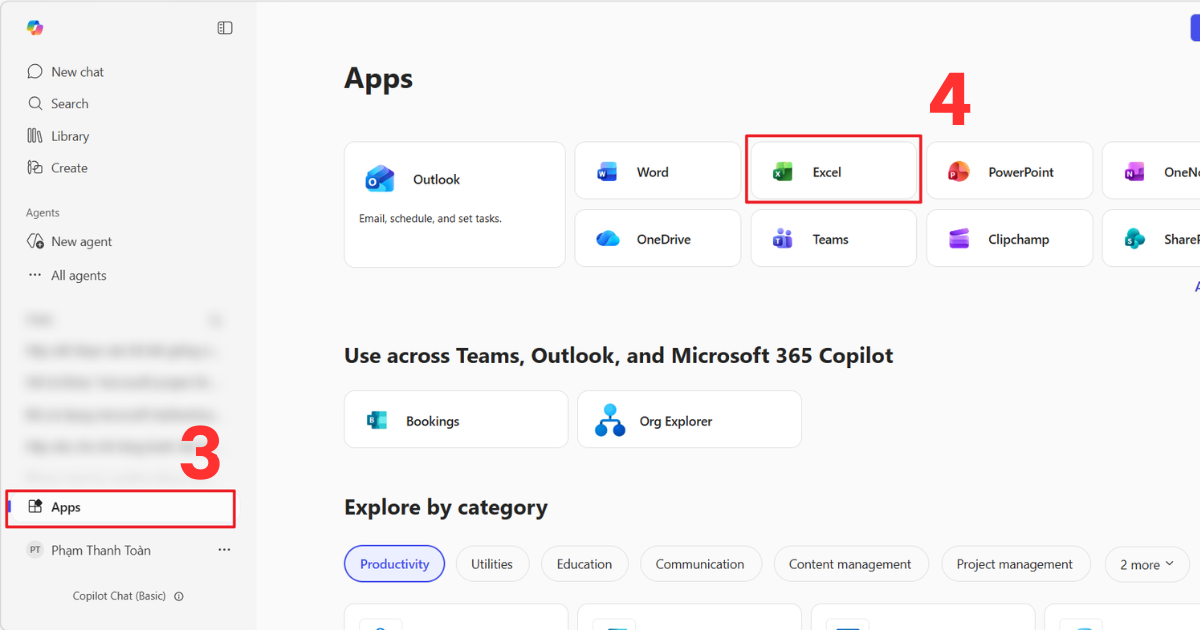The image size is (1200, 630).
Task: Select the Utilities category filter
Action: coord(492,564)
